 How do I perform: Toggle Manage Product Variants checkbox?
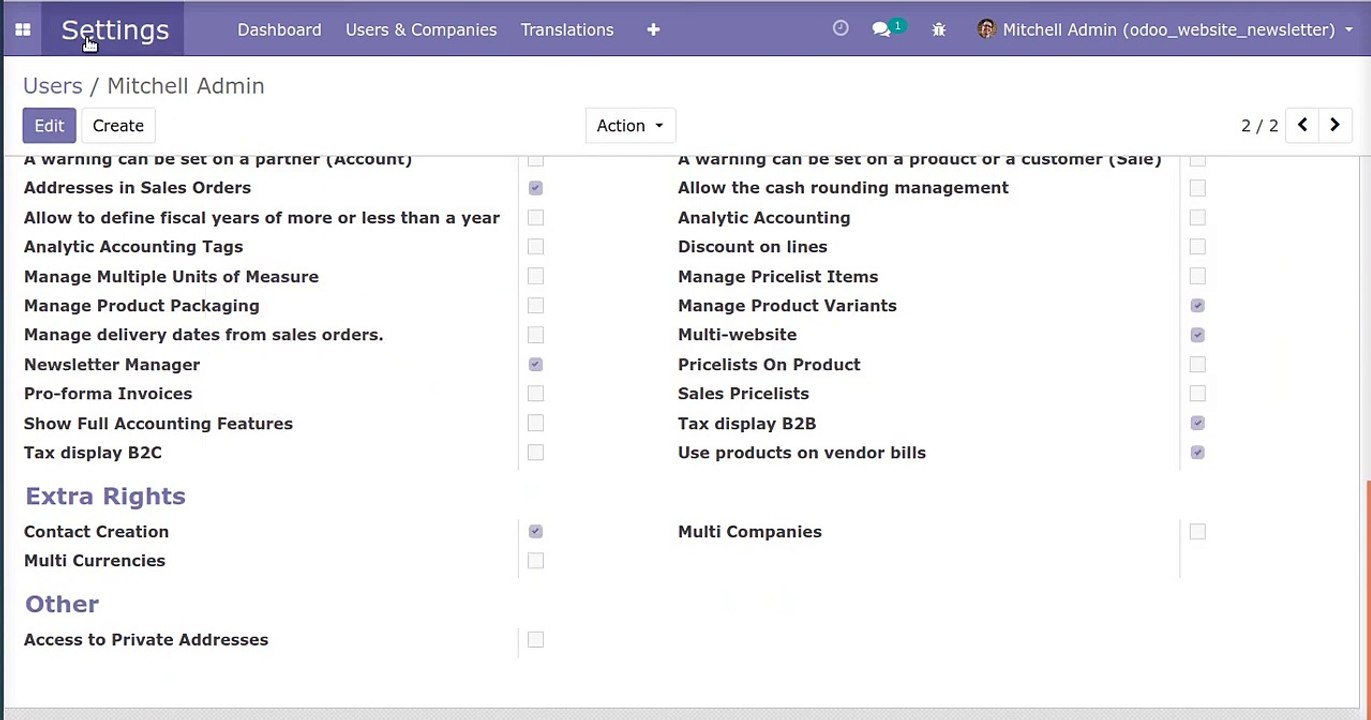[1198, 306]
